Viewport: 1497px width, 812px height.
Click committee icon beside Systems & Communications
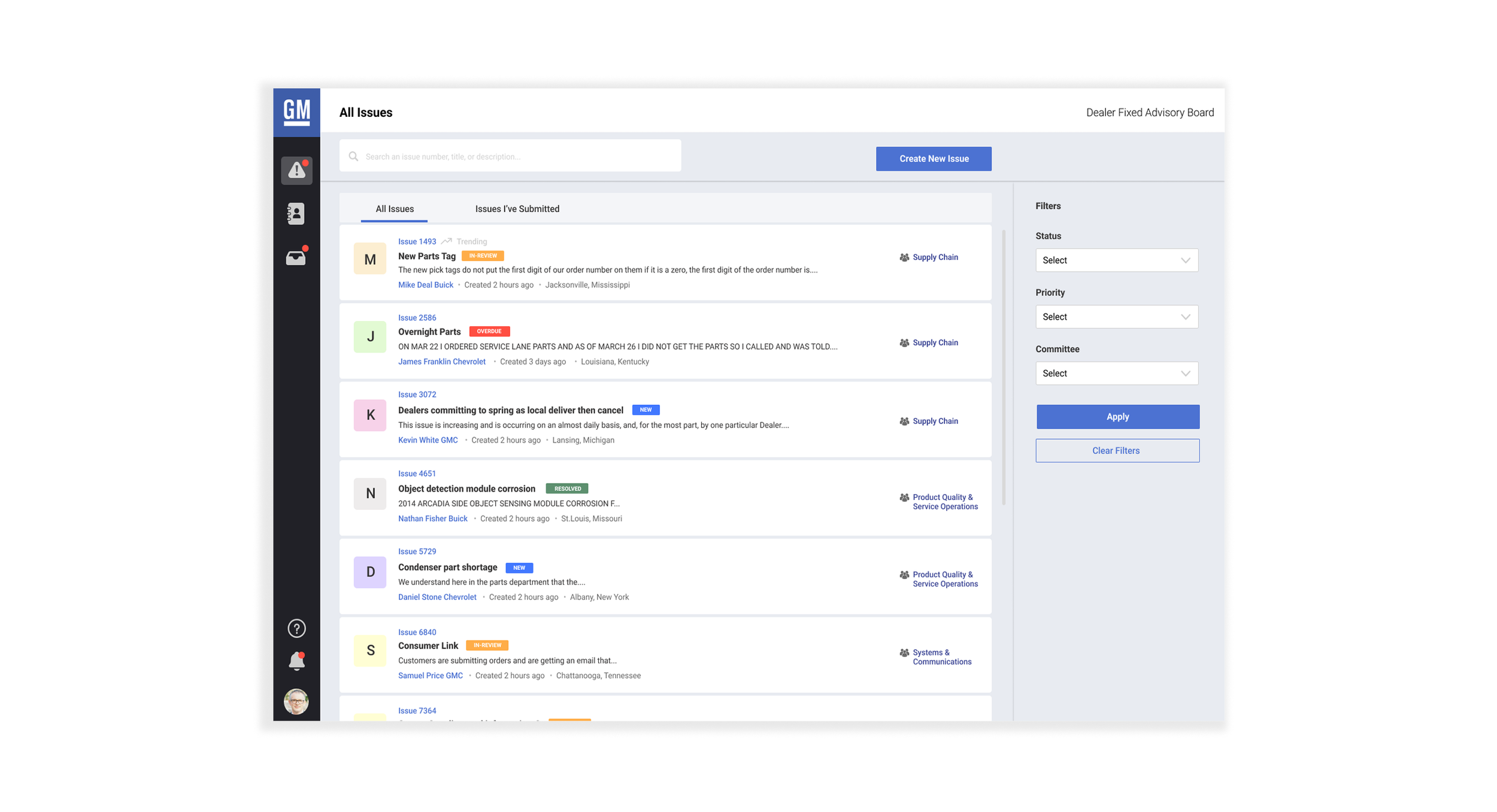pyautogui.click(x=904, y=653)
